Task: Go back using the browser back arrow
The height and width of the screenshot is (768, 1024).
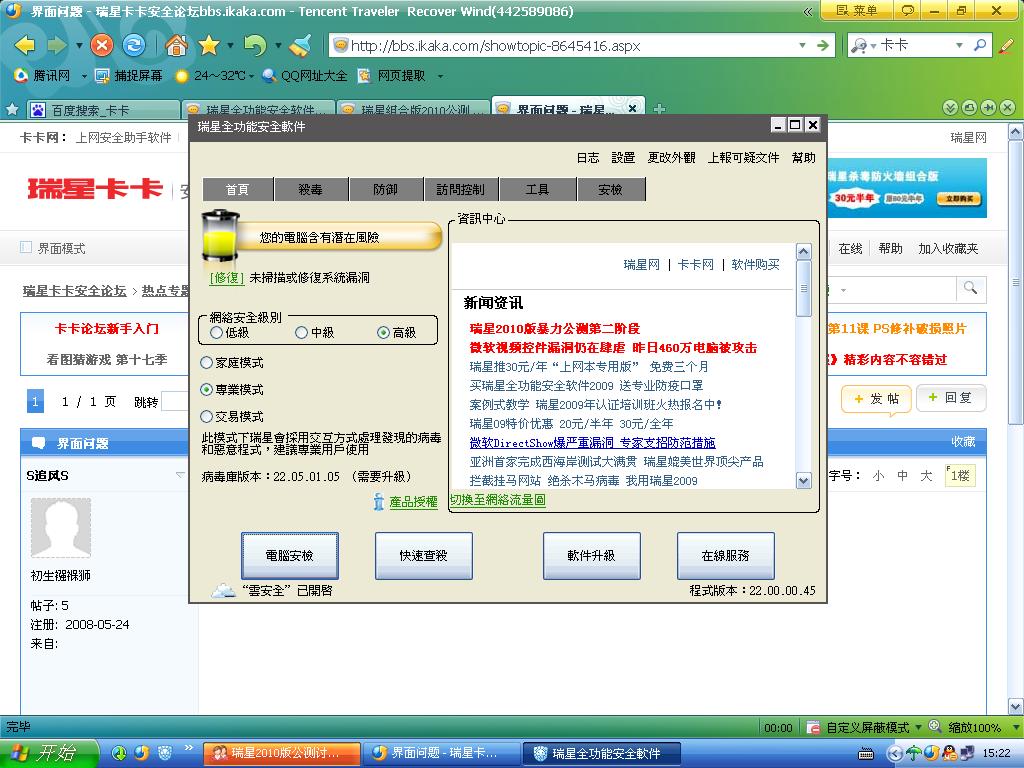Action: (25, 45)
